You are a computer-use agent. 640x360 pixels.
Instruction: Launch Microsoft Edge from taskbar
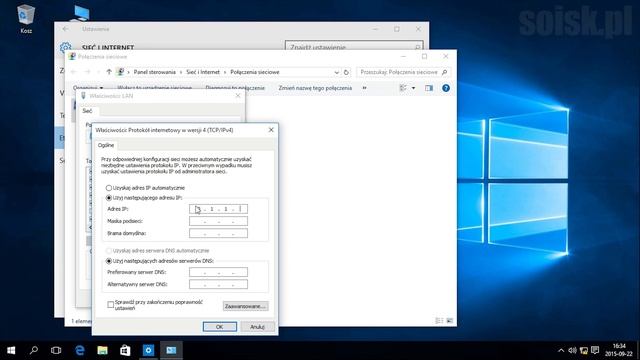80,350
